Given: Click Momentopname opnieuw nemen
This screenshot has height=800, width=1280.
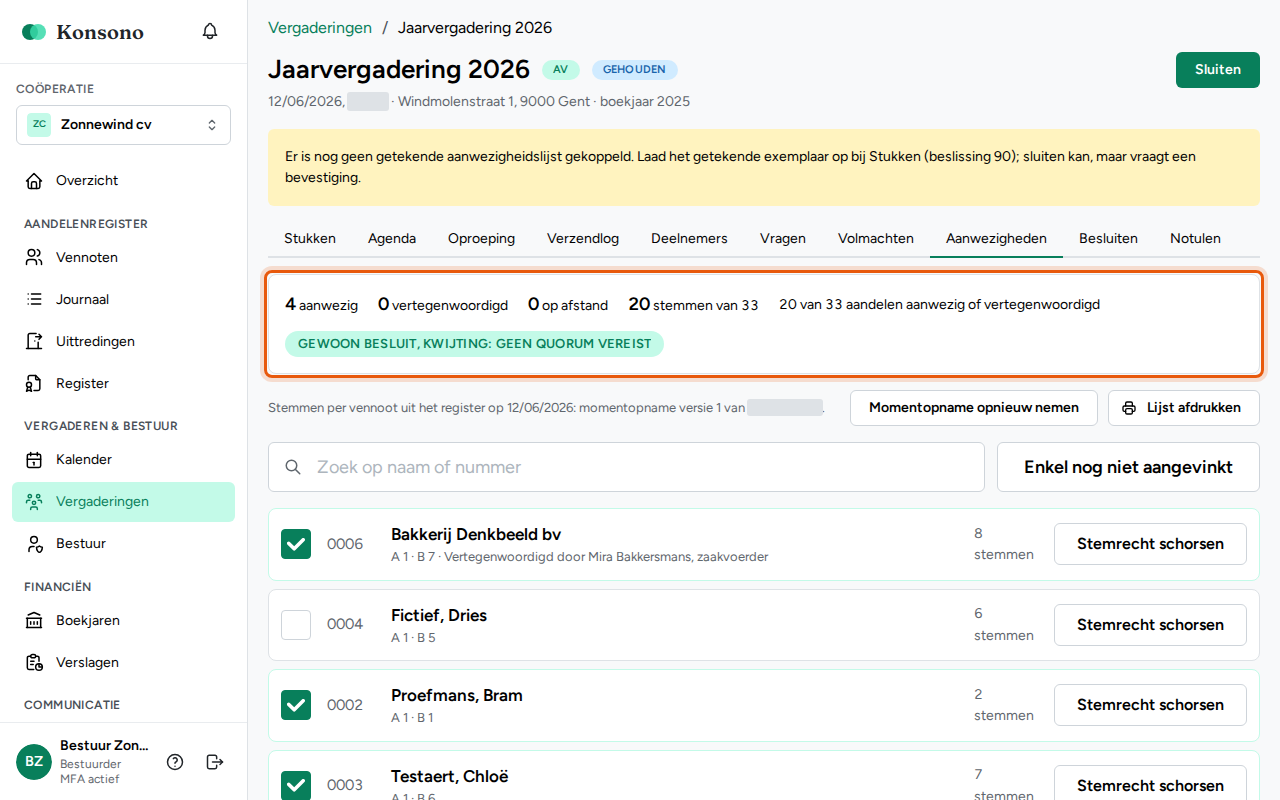Looking at the screenshot, I should pos(974,408).
